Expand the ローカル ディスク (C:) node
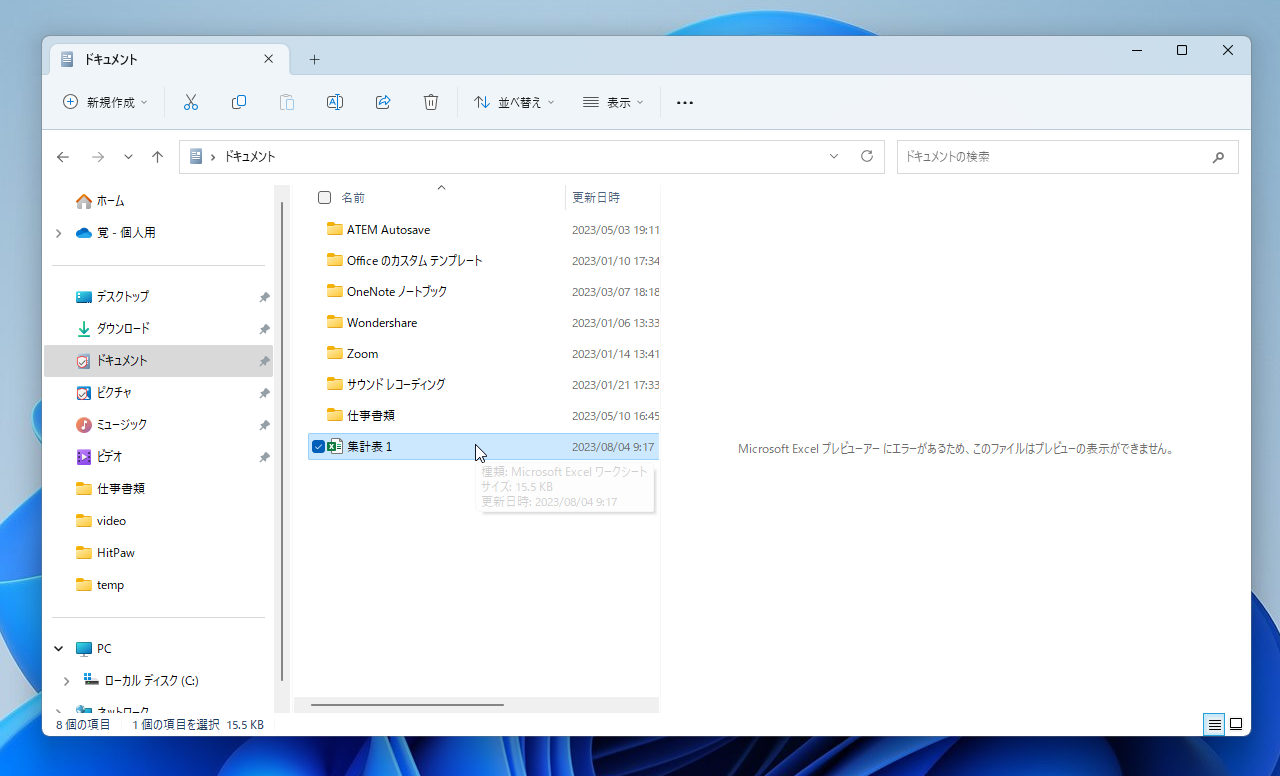 click(x=67, y=681)
